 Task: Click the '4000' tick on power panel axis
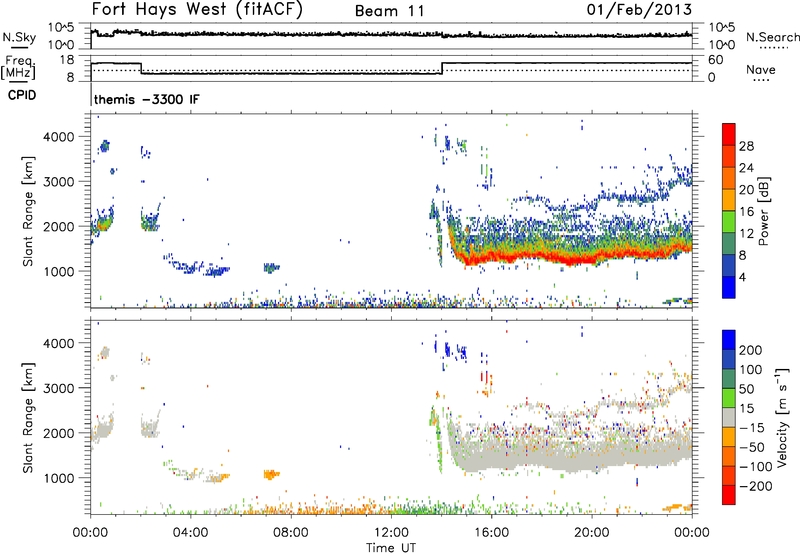[59, 137]
